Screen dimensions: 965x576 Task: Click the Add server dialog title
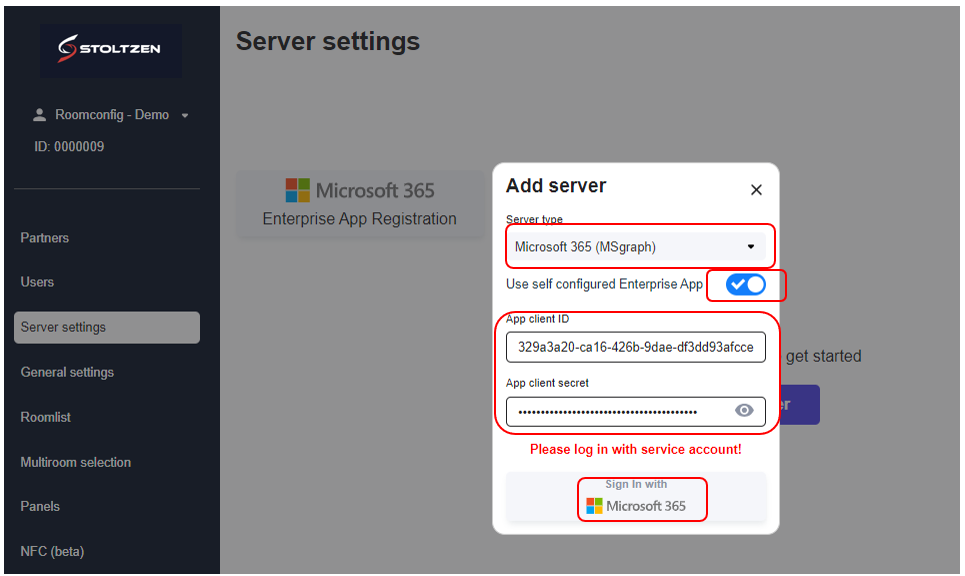coord(556,185)
